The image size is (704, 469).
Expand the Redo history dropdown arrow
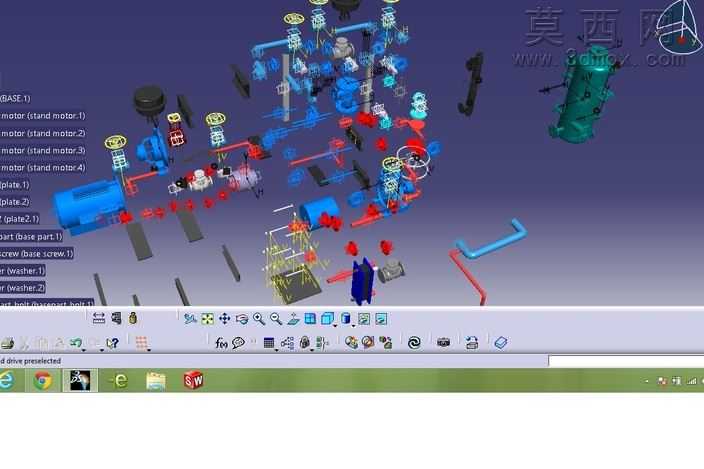(x=102, y=350)
